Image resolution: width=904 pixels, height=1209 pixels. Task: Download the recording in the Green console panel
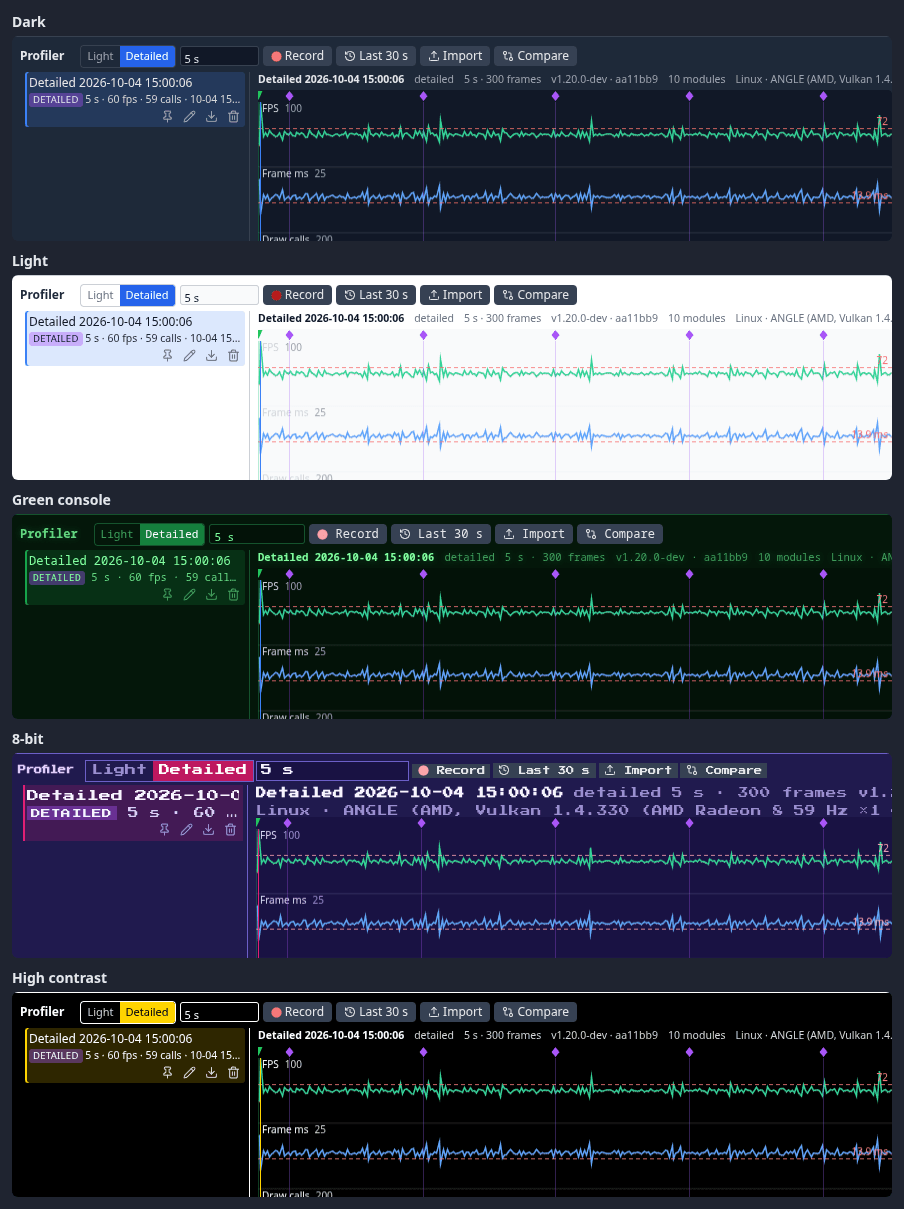click(x=211, y=594)
